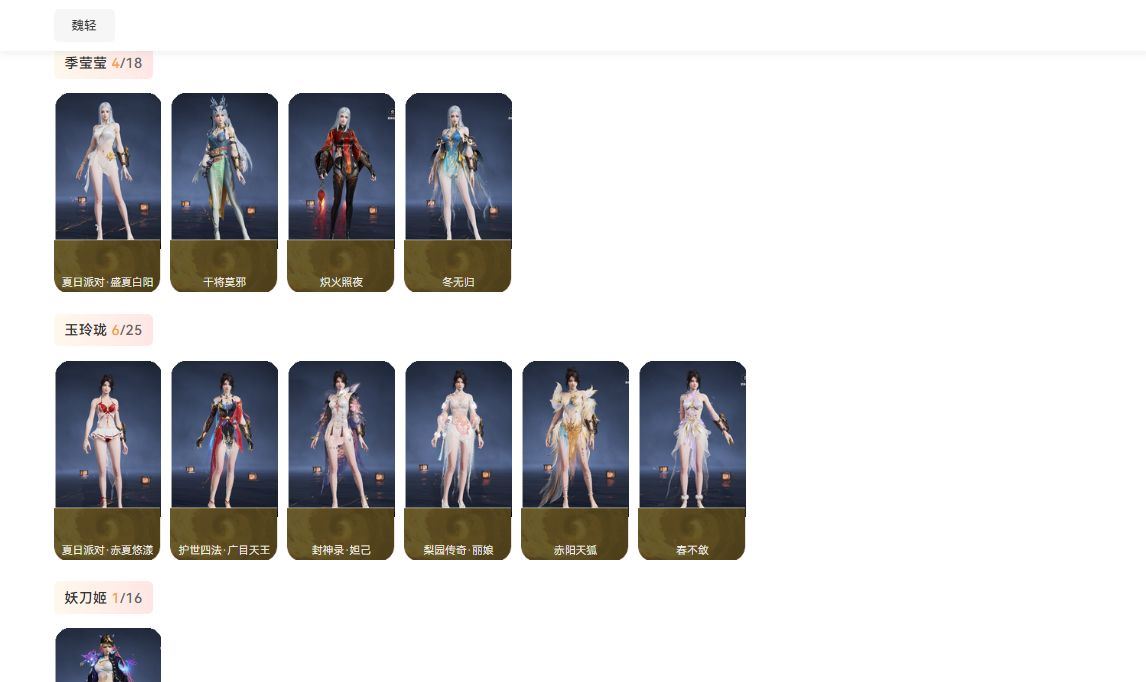Screen dimensions: 1146x682
Task: Click the 赤阳天狐 name caption
Action: [575, 550]
